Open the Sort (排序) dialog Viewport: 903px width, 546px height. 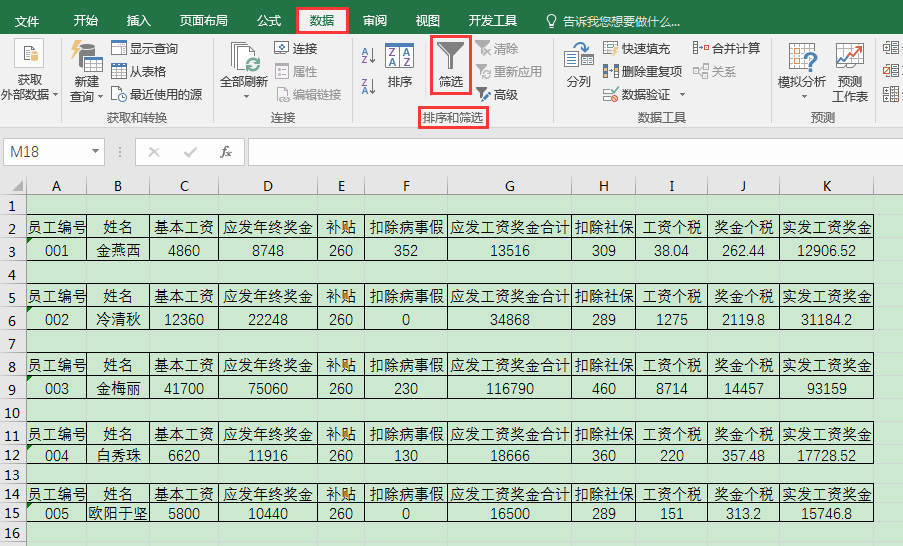pos(399,65)
